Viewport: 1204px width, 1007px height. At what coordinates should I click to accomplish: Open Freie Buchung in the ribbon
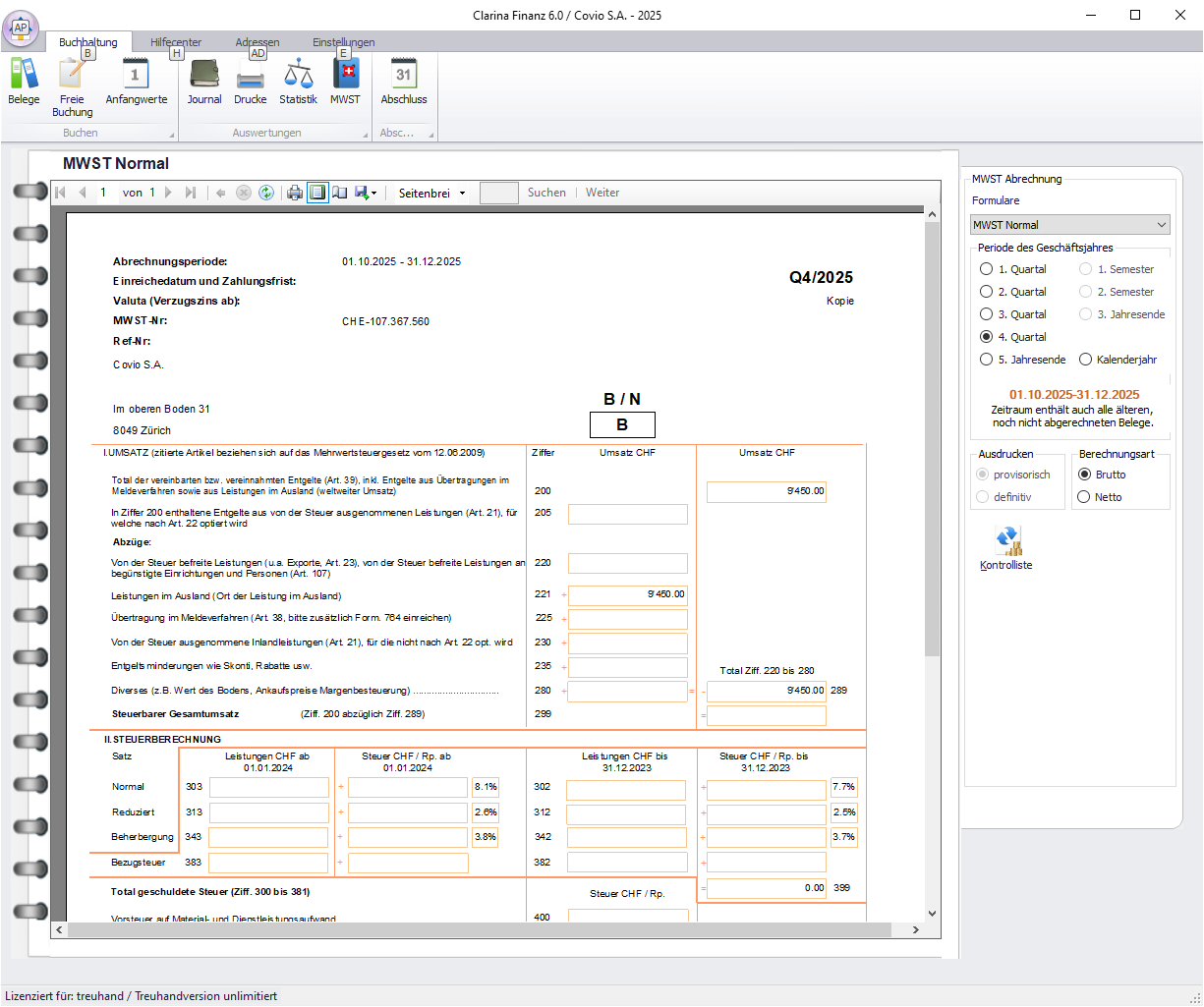(72, 87)
